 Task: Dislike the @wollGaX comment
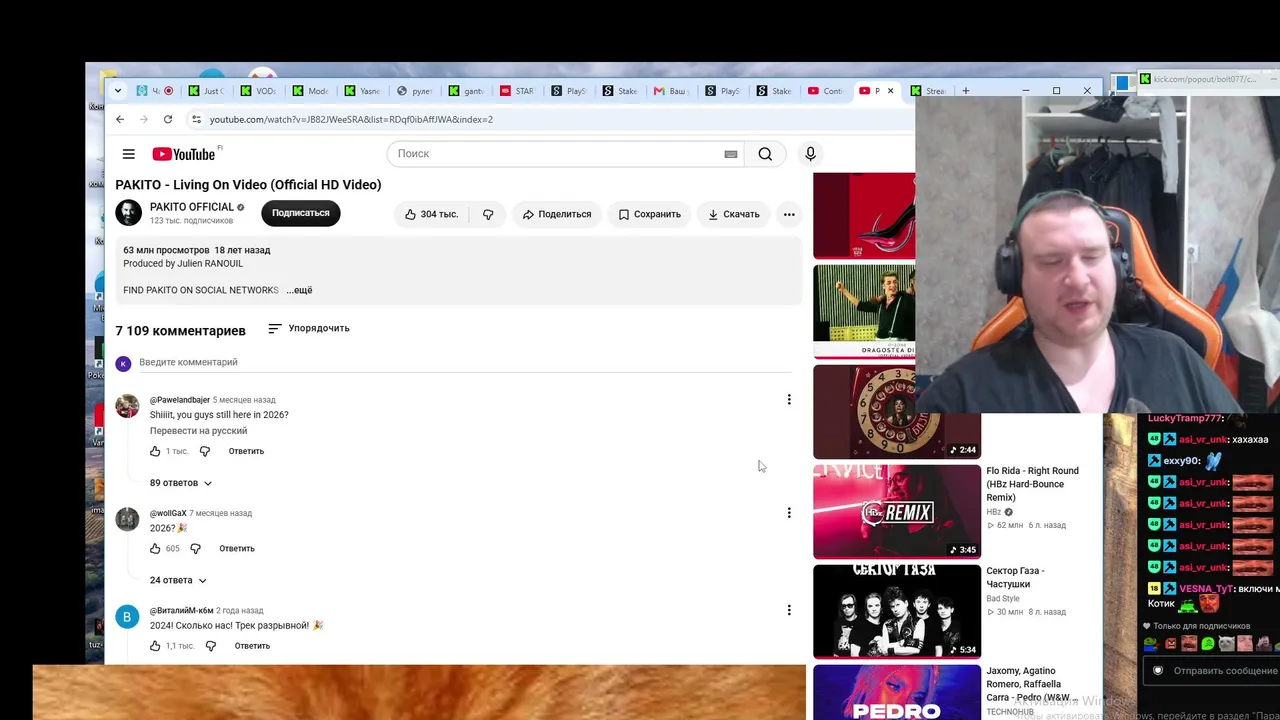196,549
